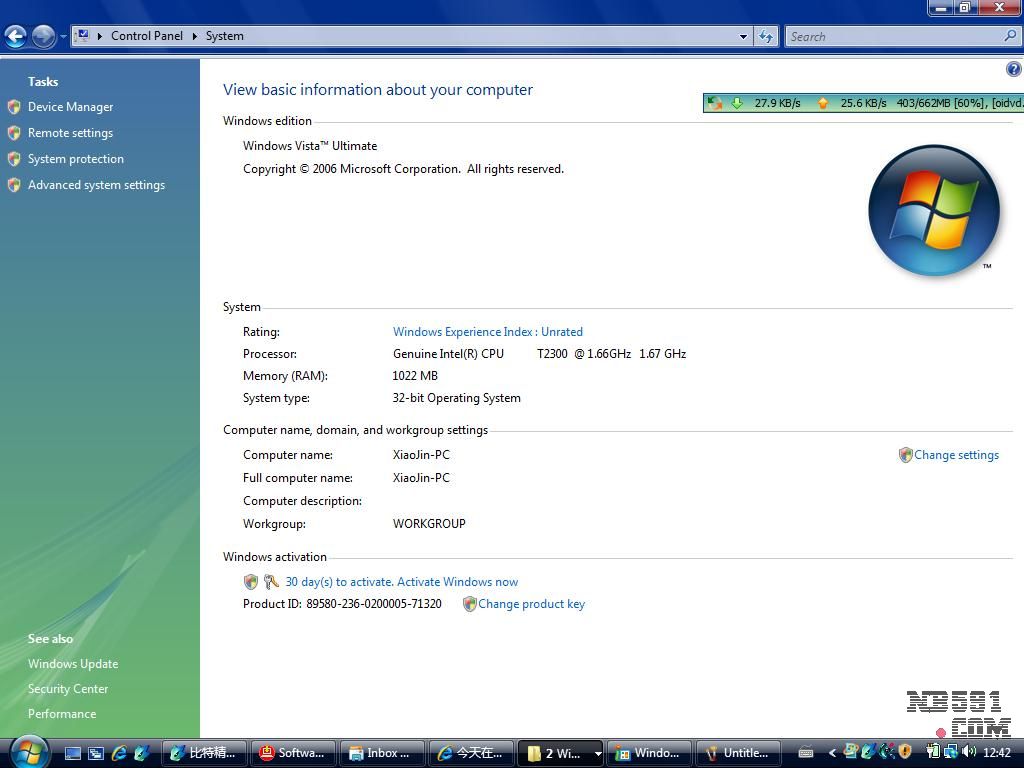This screenshot has width=1024, height=768.
Task: Click the Refresh button beside address bar
Action: tap(766, 36)
